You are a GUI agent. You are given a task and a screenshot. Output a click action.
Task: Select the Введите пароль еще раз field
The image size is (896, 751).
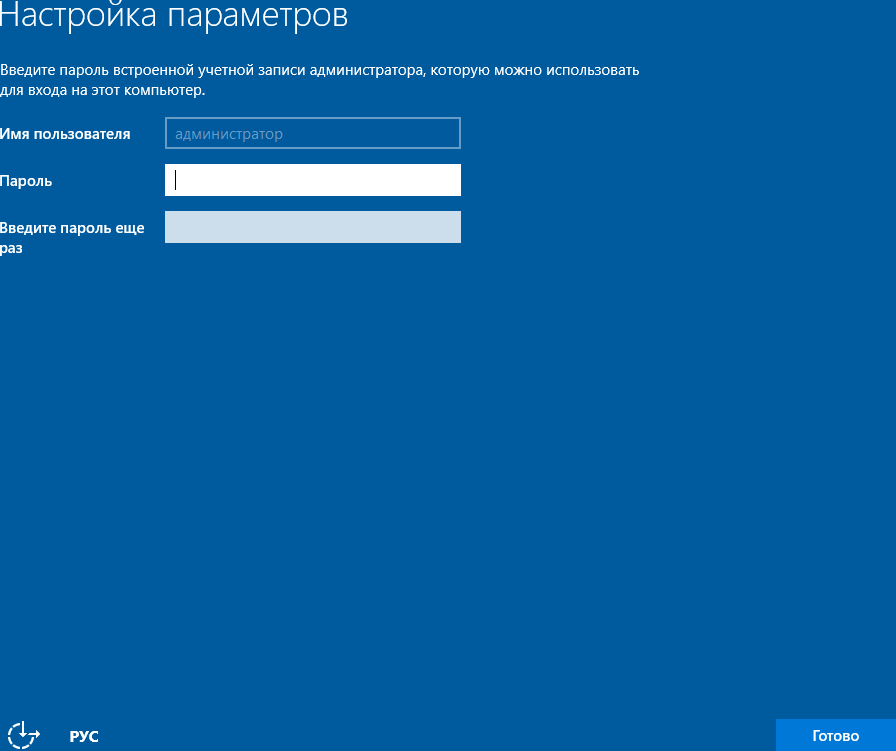[x=313, y=227]
